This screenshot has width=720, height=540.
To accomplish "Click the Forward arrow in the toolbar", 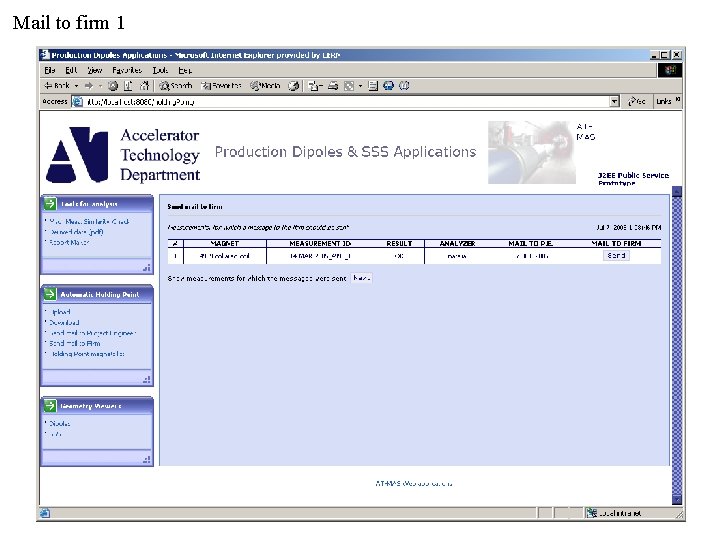I will pyautogui.click(x=89, y=86).
